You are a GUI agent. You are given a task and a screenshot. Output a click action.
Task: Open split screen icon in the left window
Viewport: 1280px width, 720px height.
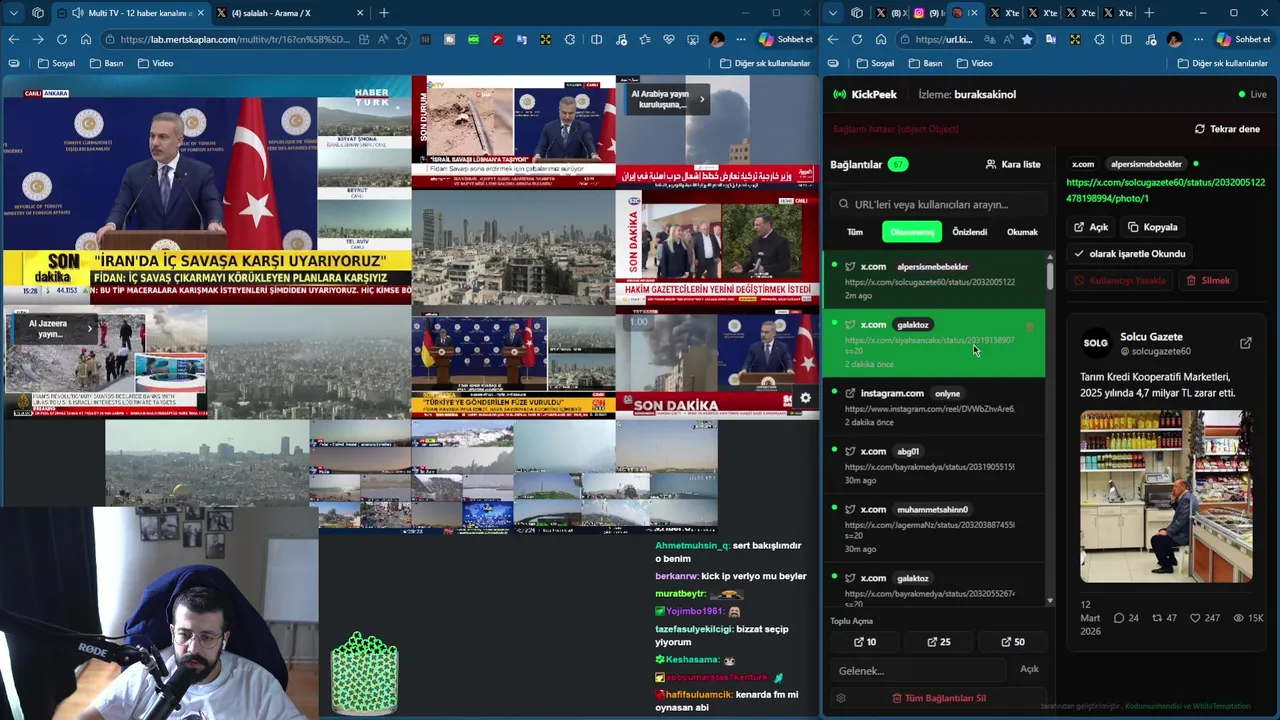[597, 39]
